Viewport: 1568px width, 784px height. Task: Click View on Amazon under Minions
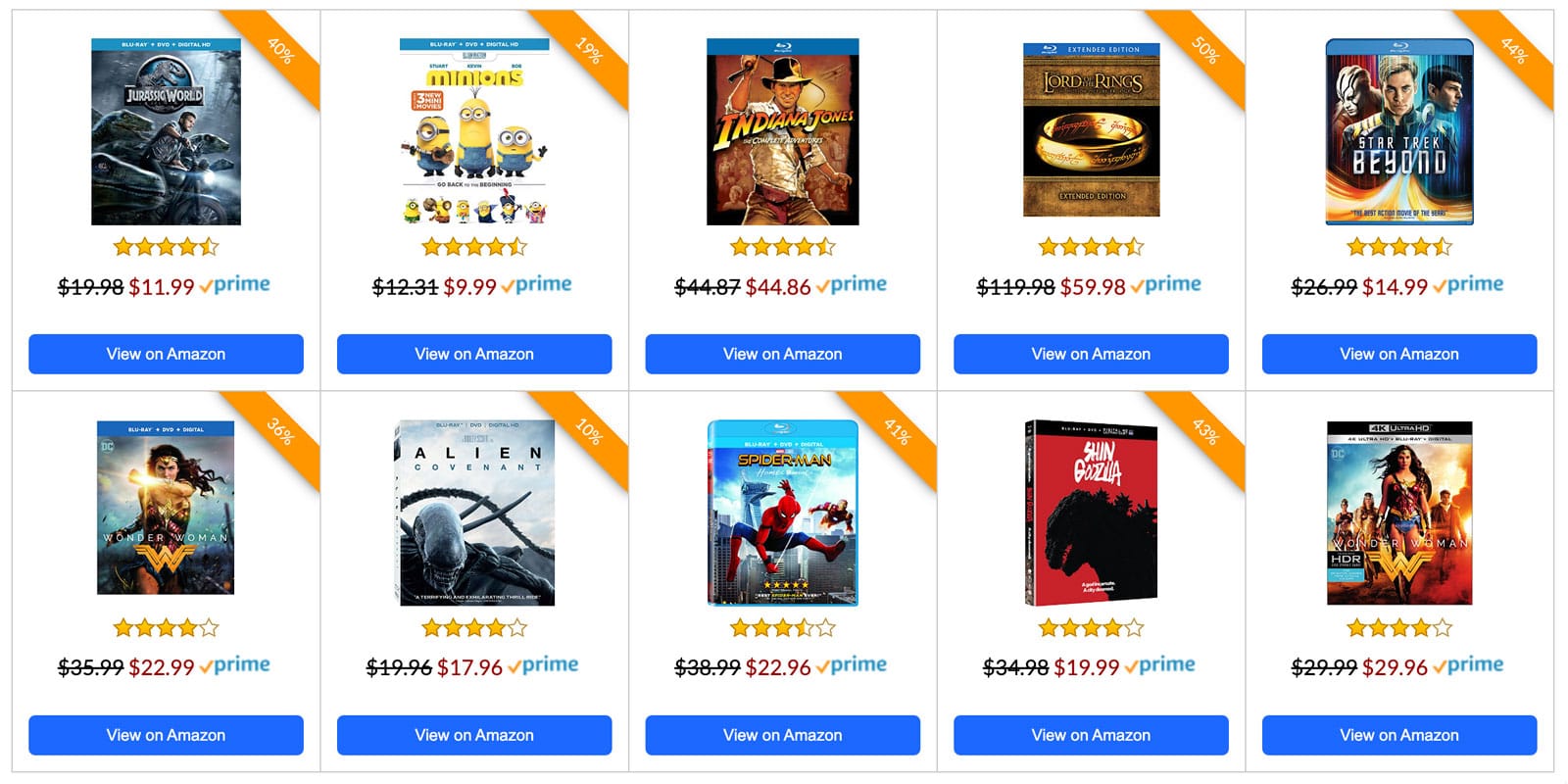coord(474,354)
